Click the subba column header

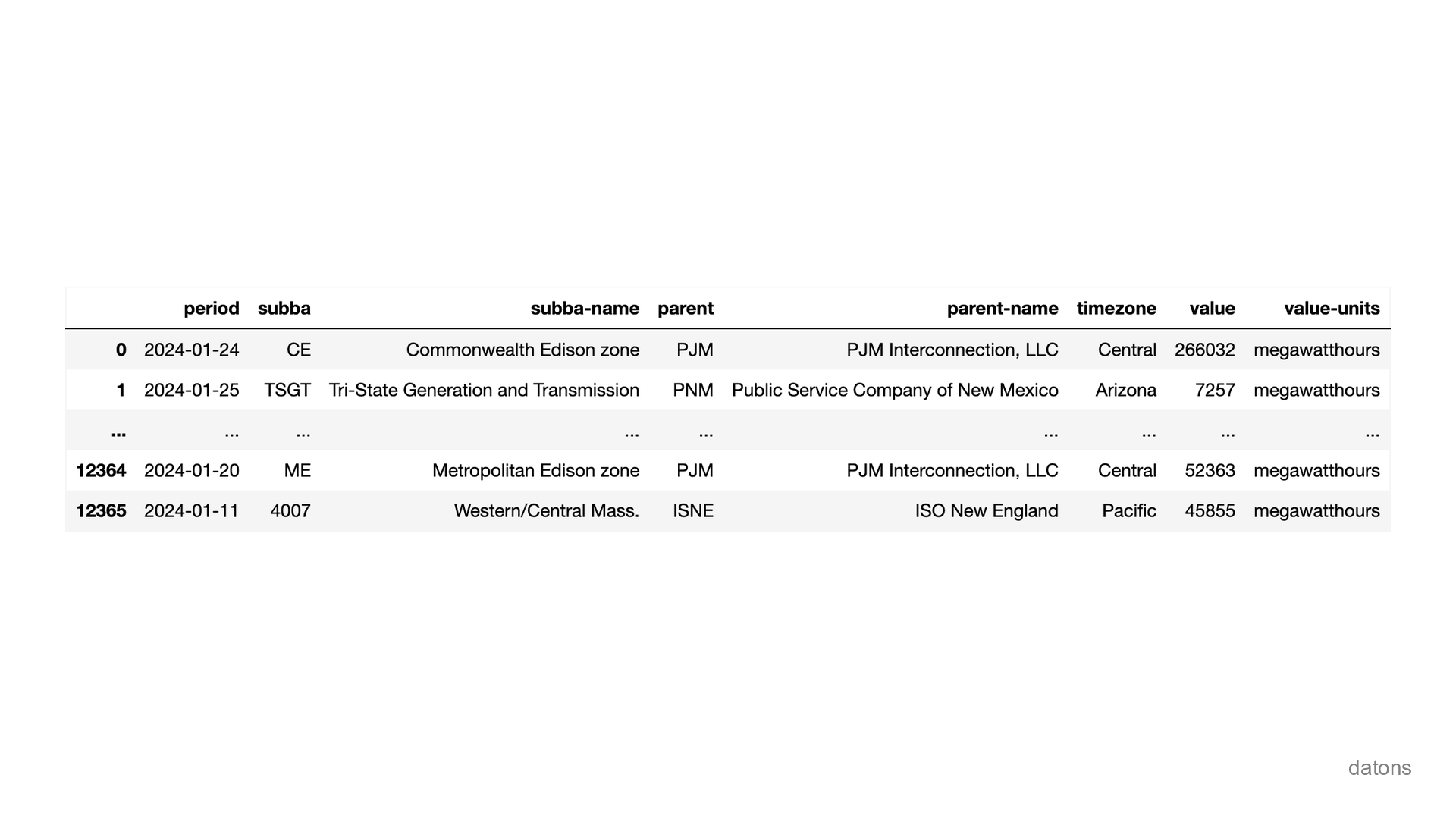click(x=284, y=309)
